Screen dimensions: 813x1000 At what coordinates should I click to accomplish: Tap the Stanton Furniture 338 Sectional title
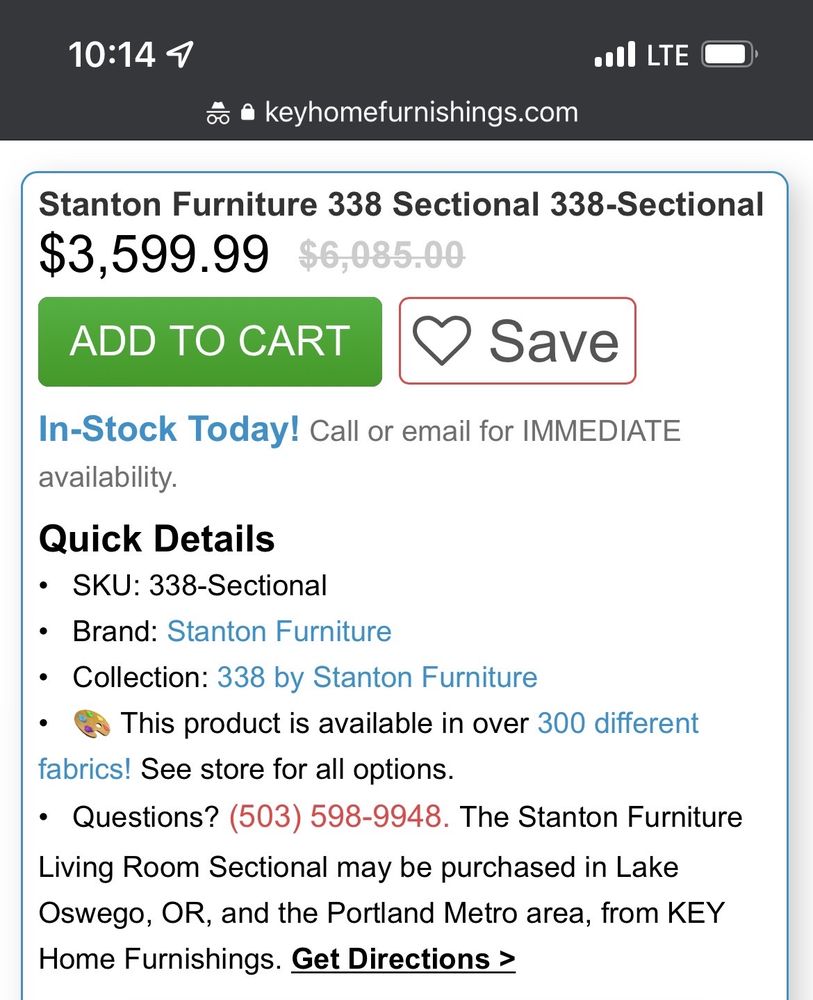401,204
